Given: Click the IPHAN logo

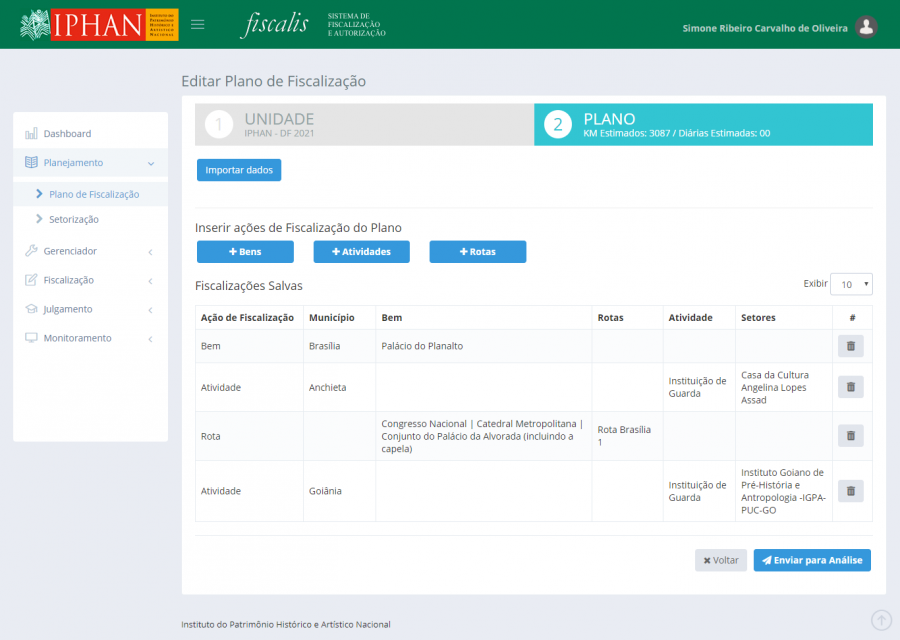Looking at the screenshot, I should 98,25.
